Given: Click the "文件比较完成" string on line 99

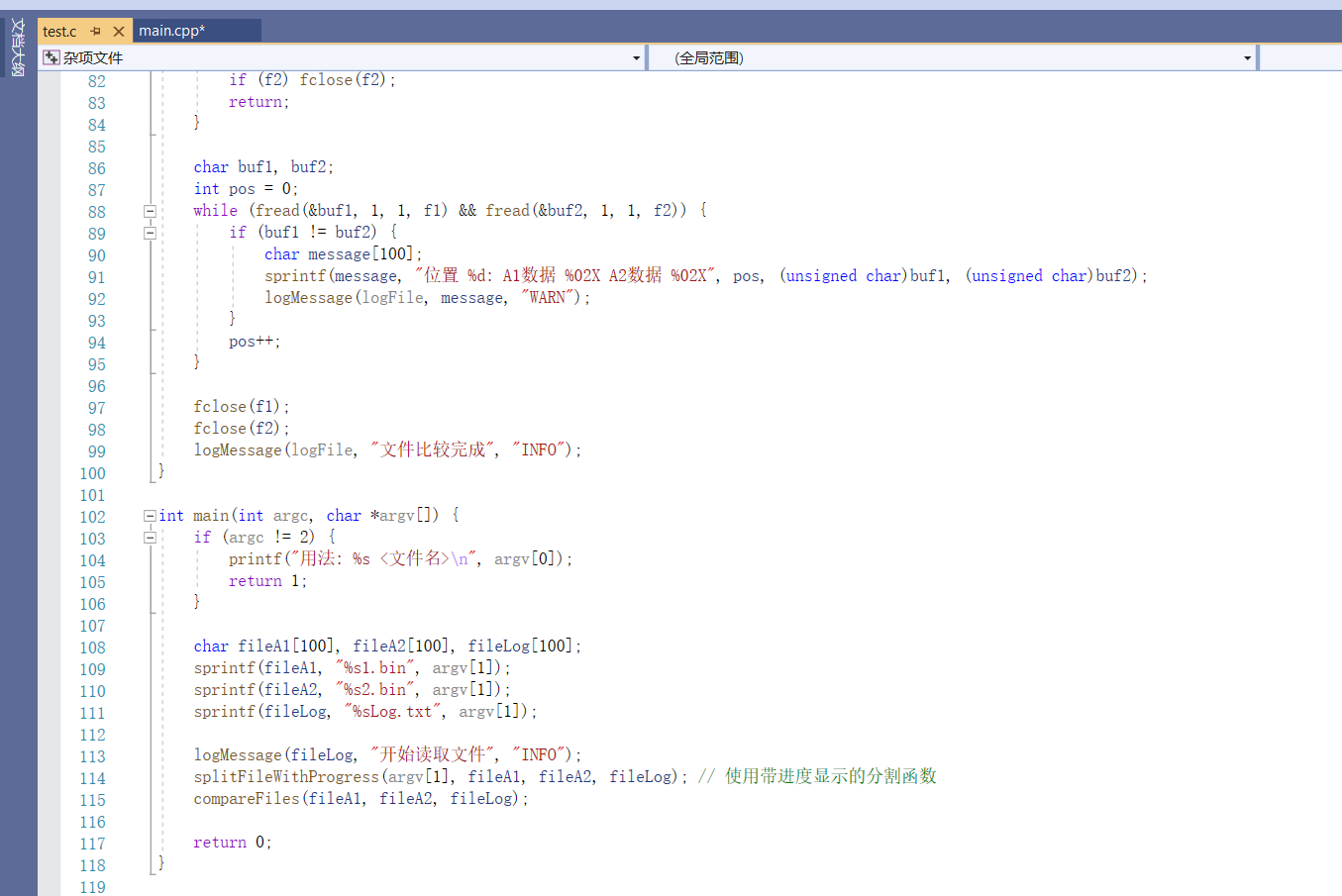Looking at the screenshot, I should [433, 450].
